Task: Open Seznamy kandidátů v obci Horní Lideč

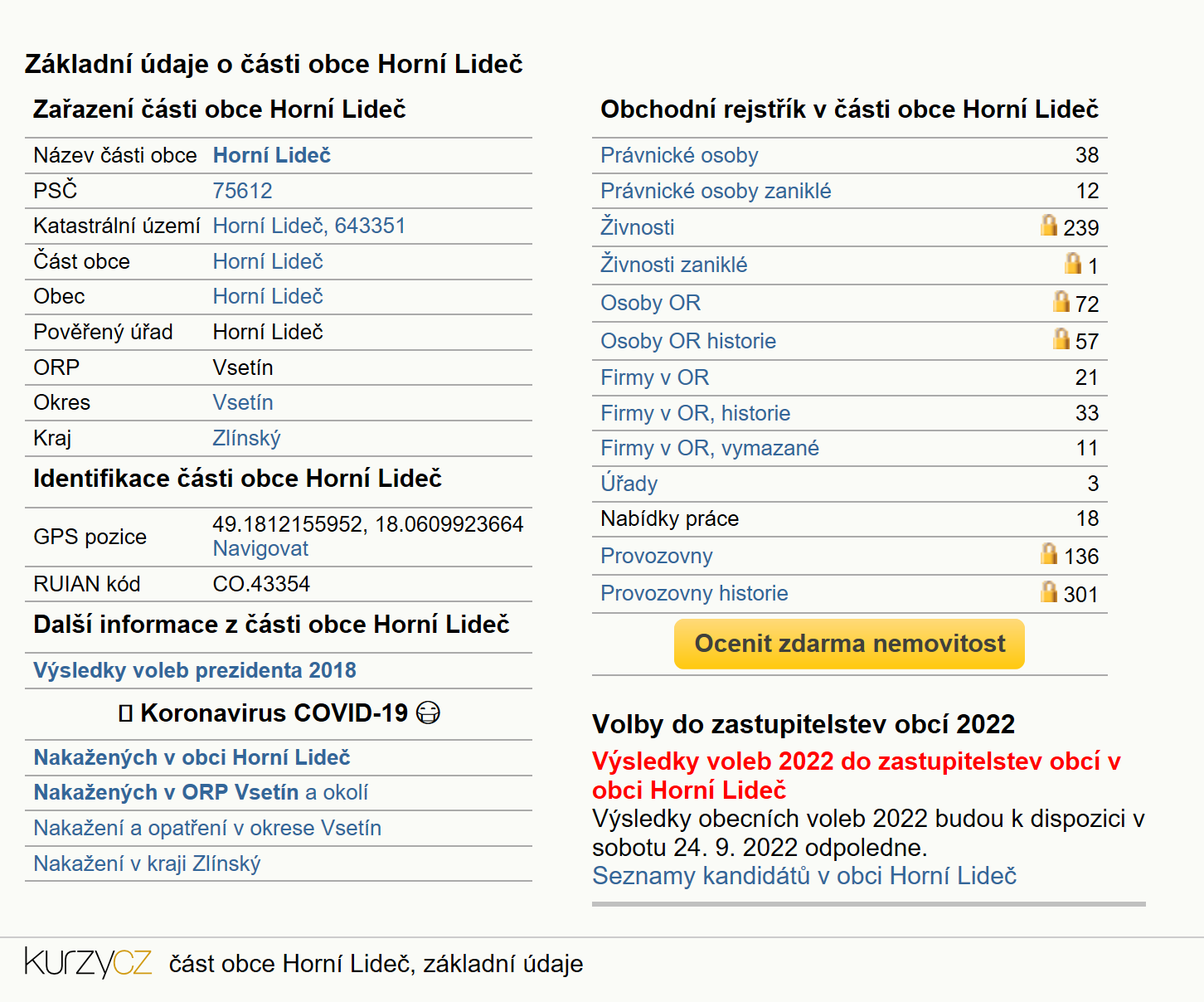Action: [x=804, y=876]
